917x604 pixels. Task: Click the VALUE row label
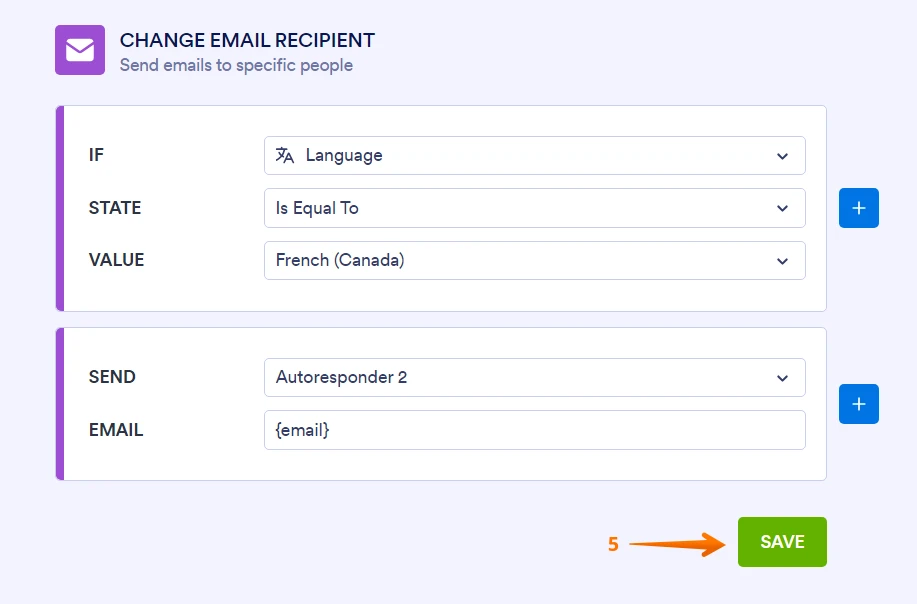[116, 260]
